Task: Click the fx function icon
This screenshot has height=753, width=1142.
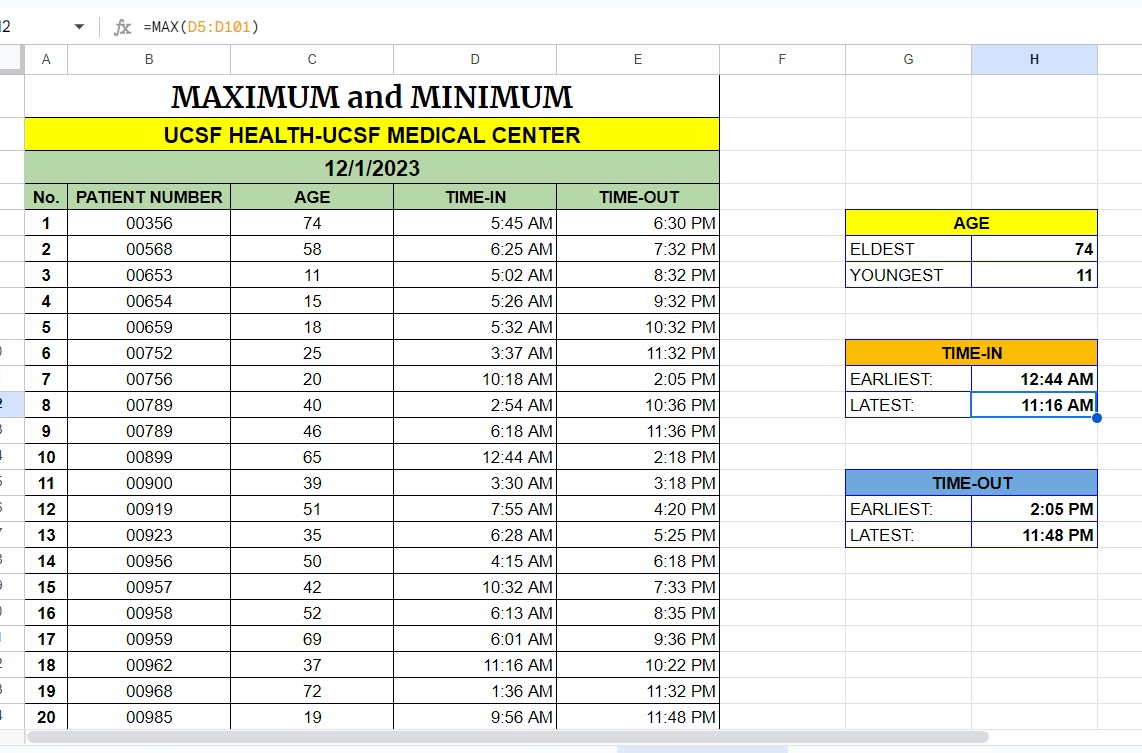Action: click(122, 27)
